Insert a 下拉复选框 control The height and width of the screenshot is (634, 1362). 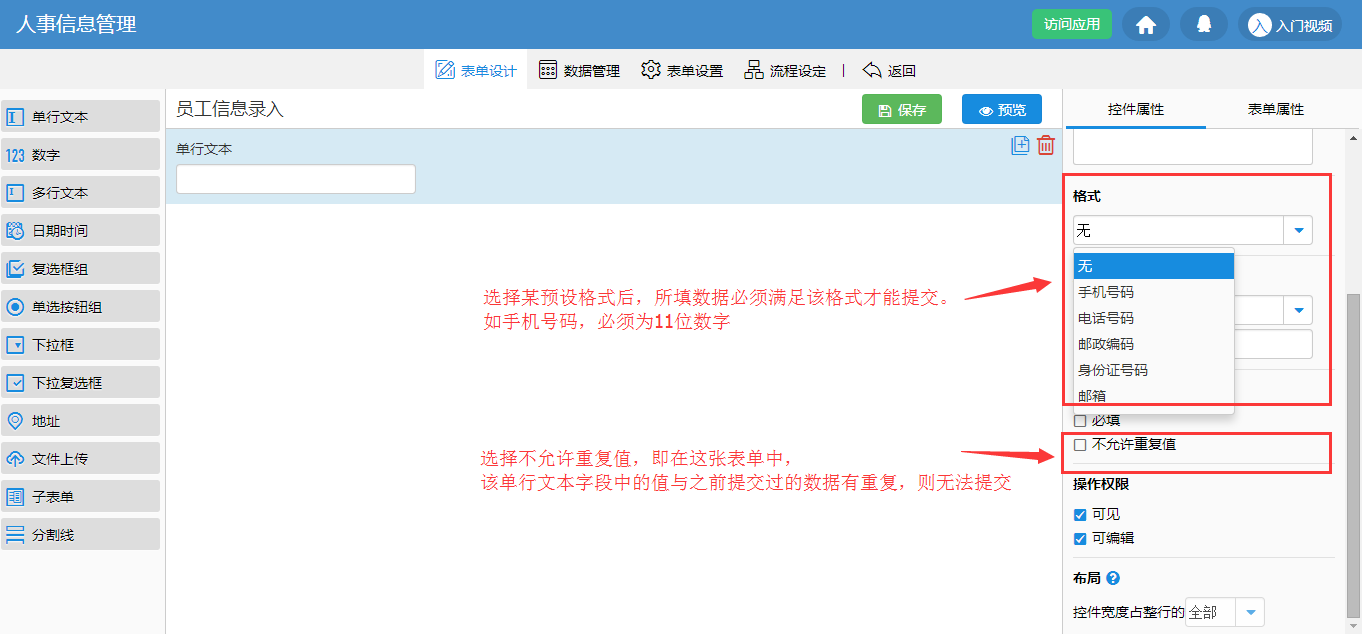point(80,382)
